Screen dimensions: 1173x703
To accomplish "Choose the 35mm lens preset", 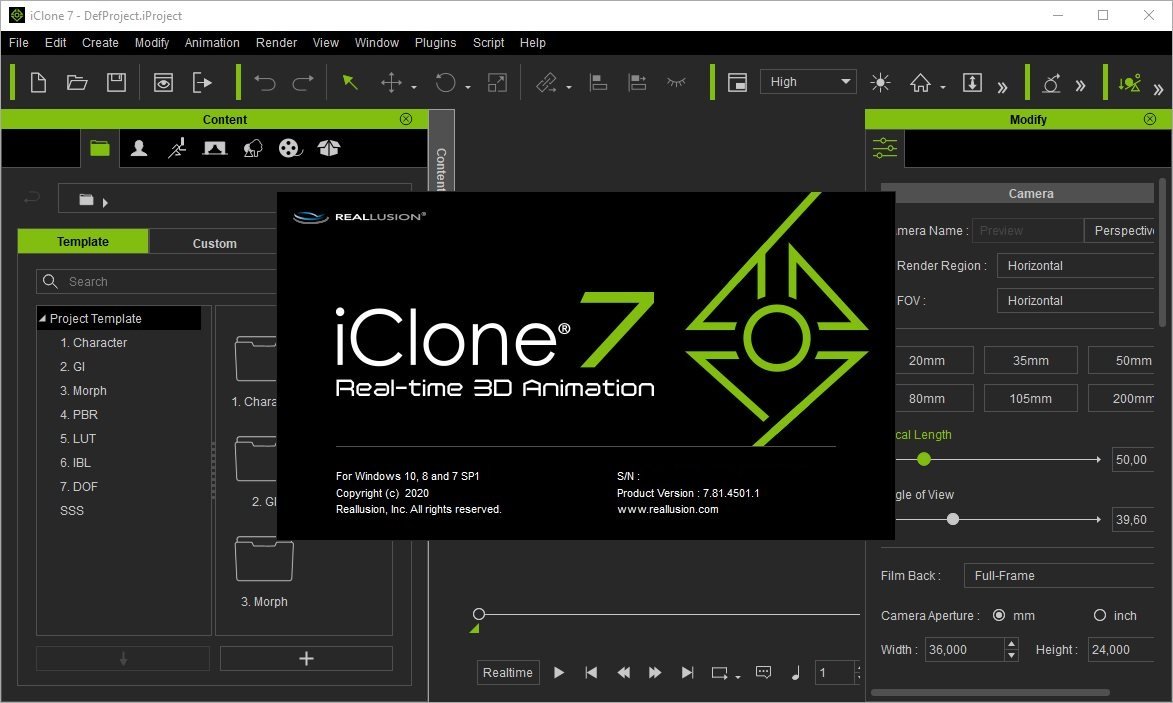I will point(1030,360).
